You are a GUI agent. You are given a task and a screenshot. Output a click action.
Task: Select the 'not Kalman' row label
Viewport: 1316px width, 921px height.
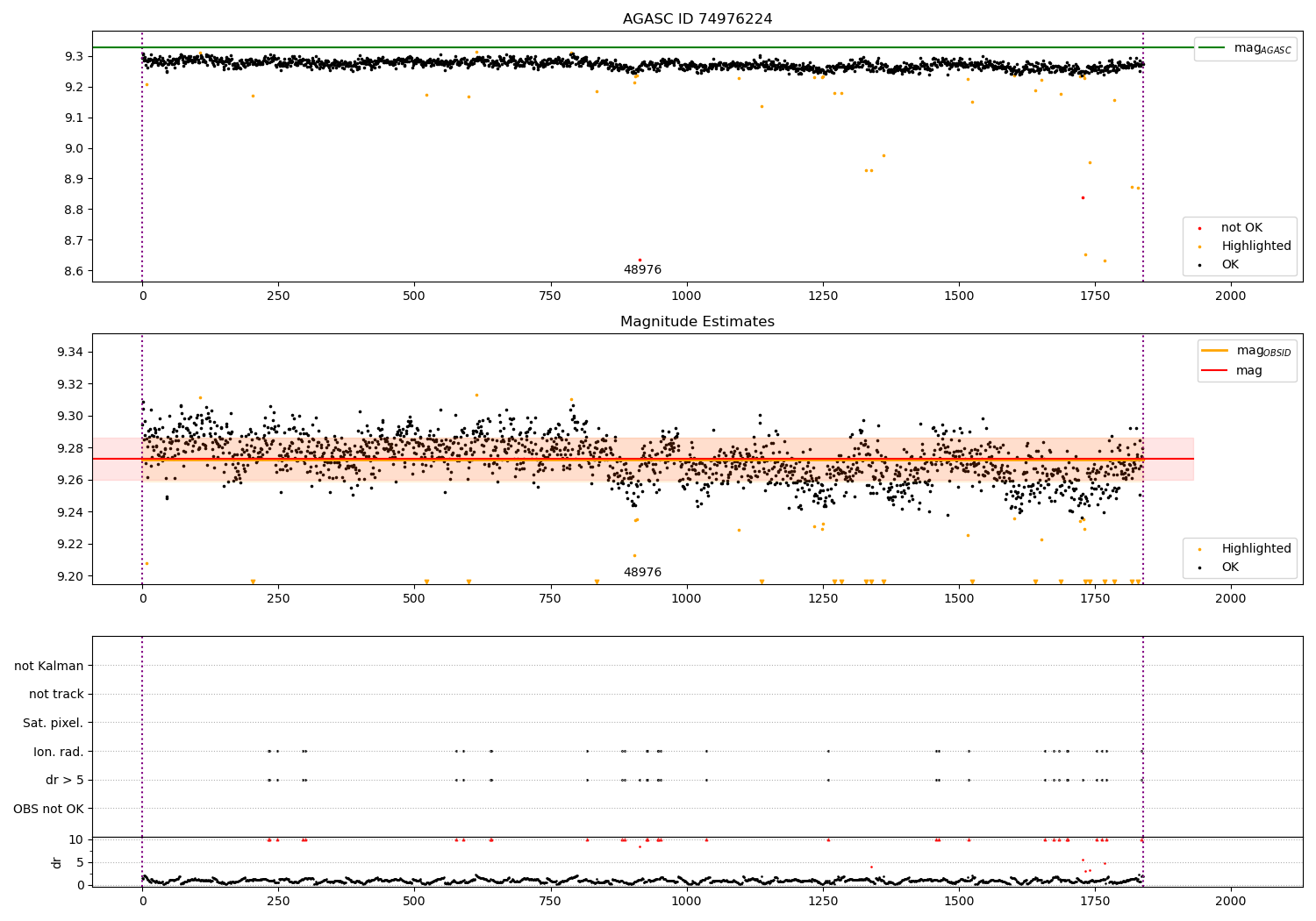click(49, 666)
